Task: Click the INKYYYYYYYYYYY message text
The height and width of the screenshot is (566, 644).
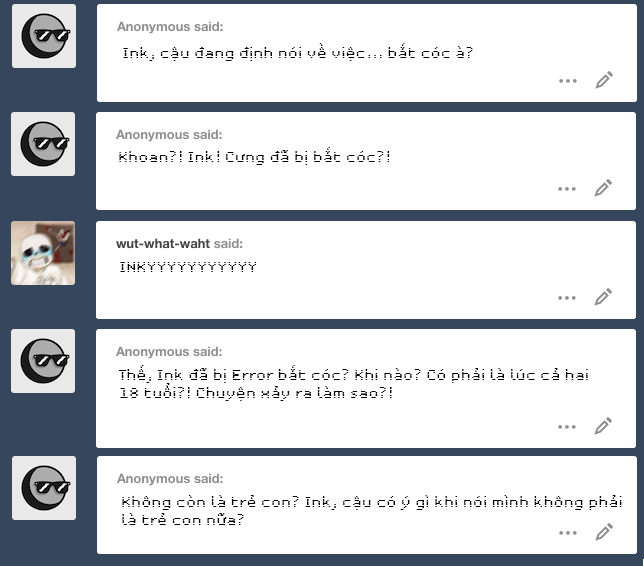Action: [x=188, y=267]
